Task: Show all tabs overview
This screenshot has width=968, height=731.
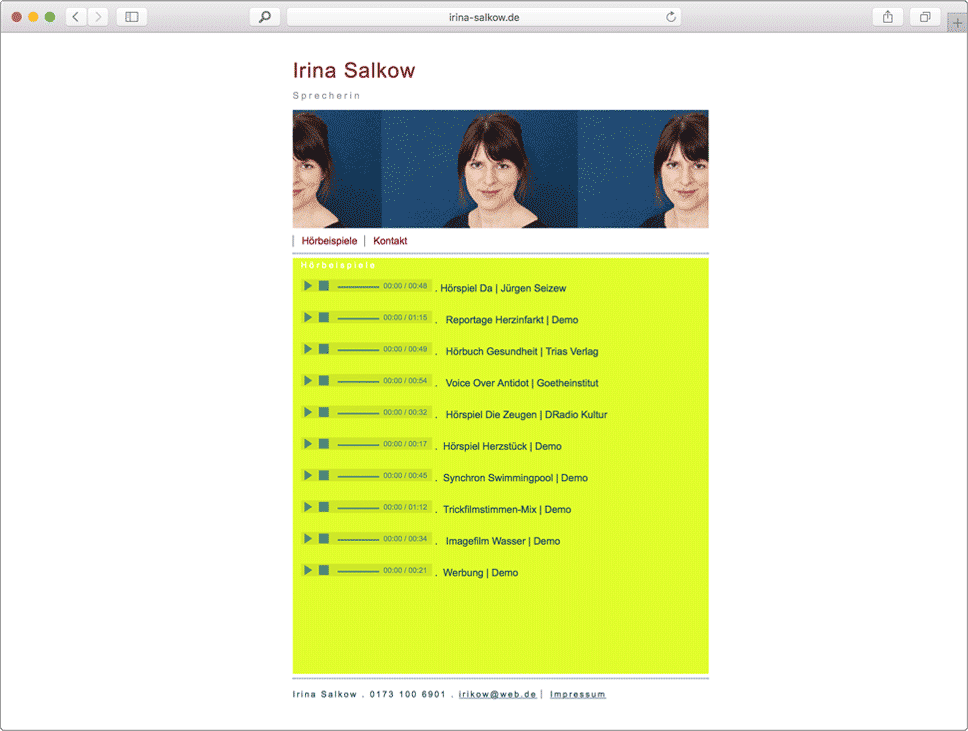Action: 925,17
